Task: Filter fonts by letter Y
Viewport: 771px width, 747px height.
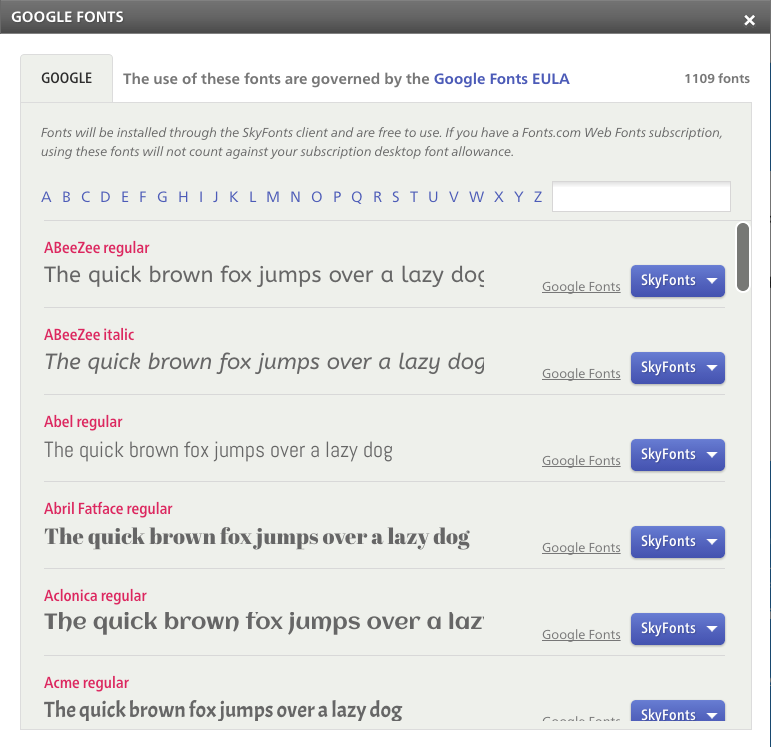Action: [519, 197]
